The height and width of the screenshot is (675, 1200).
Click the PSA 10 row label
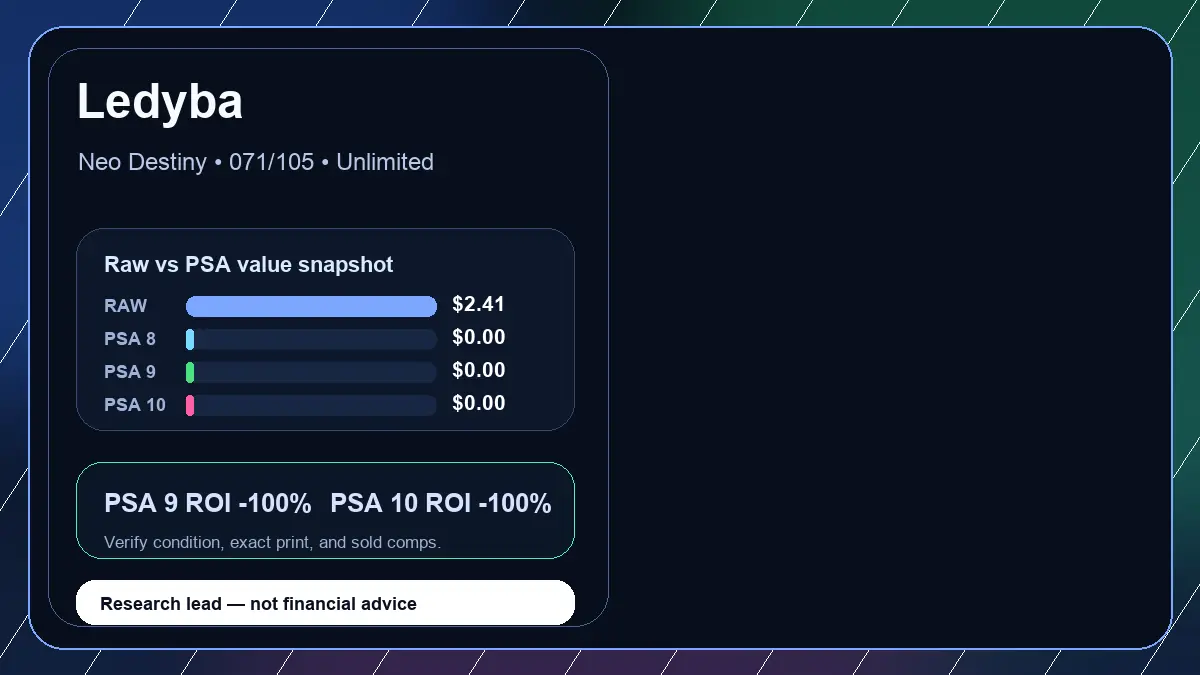pos(135,405)
